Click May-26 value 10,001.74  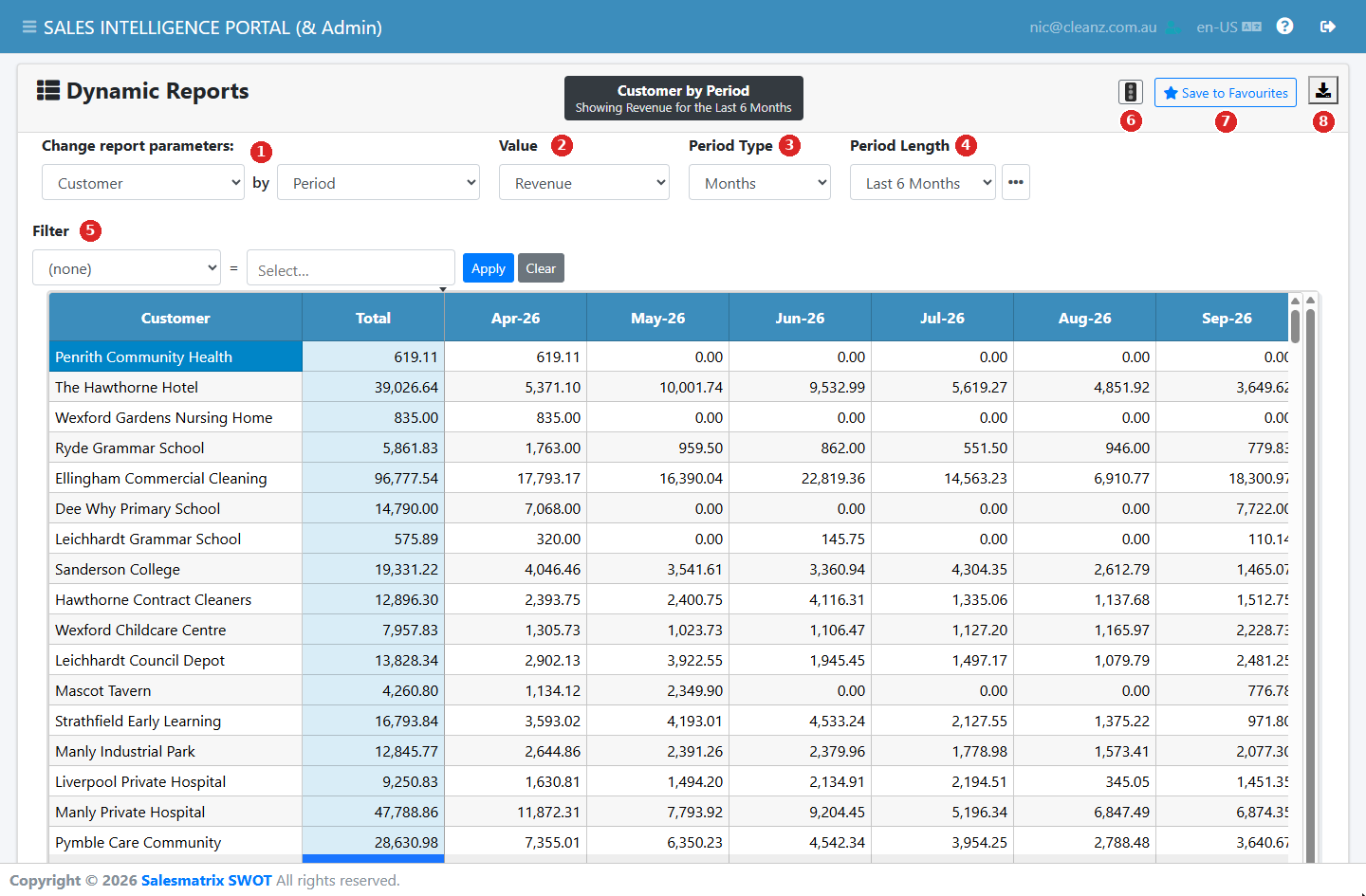[x=657, y=387]
